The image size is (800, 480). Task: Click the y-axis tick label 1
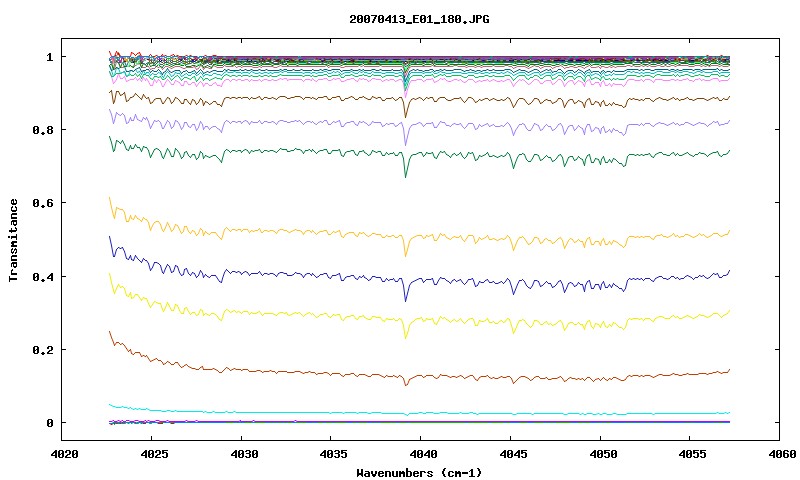tap(49, 57)
